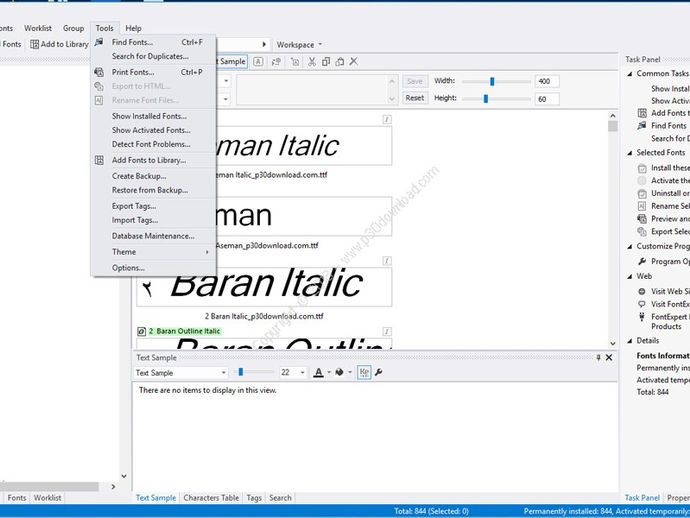The width and height of the screenshot is (690, 518).
Task: Select Create Backup menu item
Action: point(153,176)
